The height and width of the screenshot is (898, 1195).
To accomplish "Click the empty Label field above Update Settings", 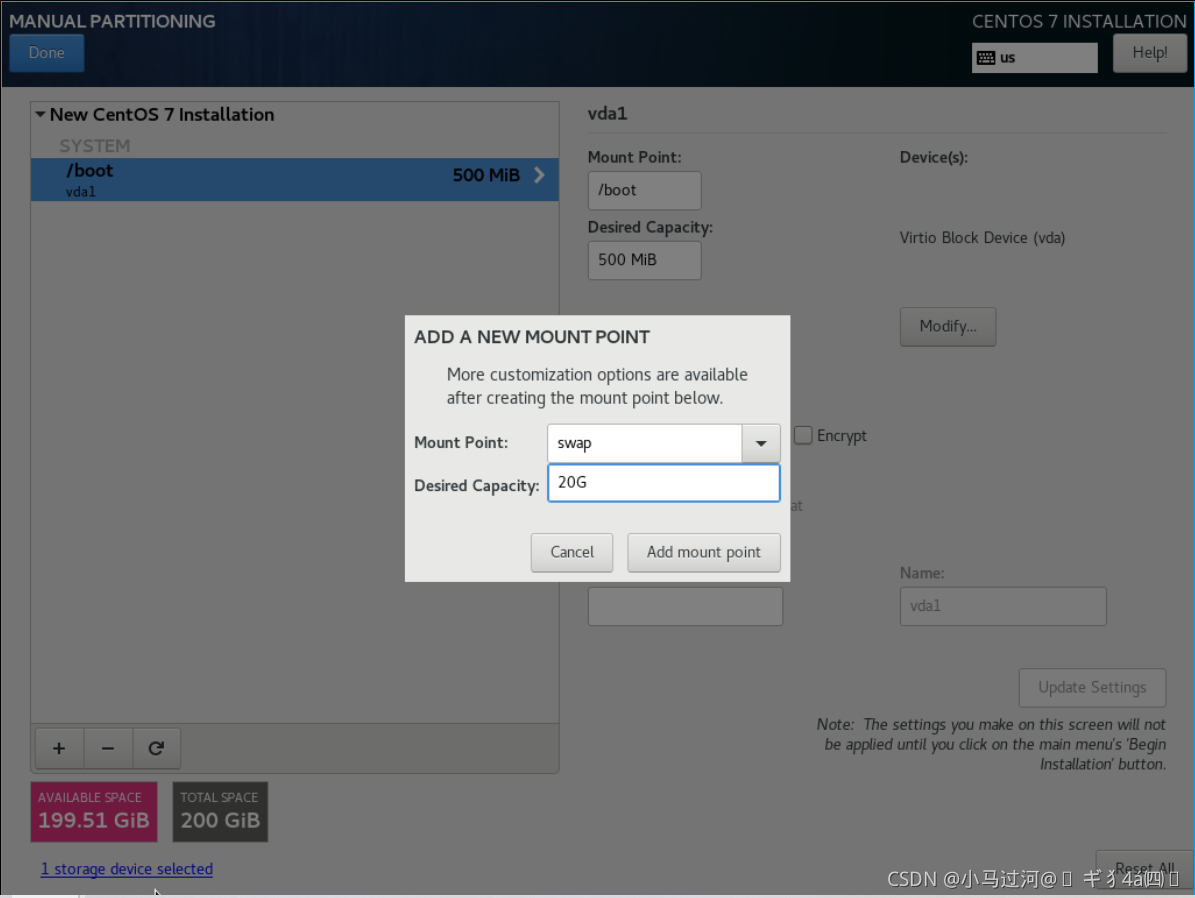I will [x=685, y=606].
